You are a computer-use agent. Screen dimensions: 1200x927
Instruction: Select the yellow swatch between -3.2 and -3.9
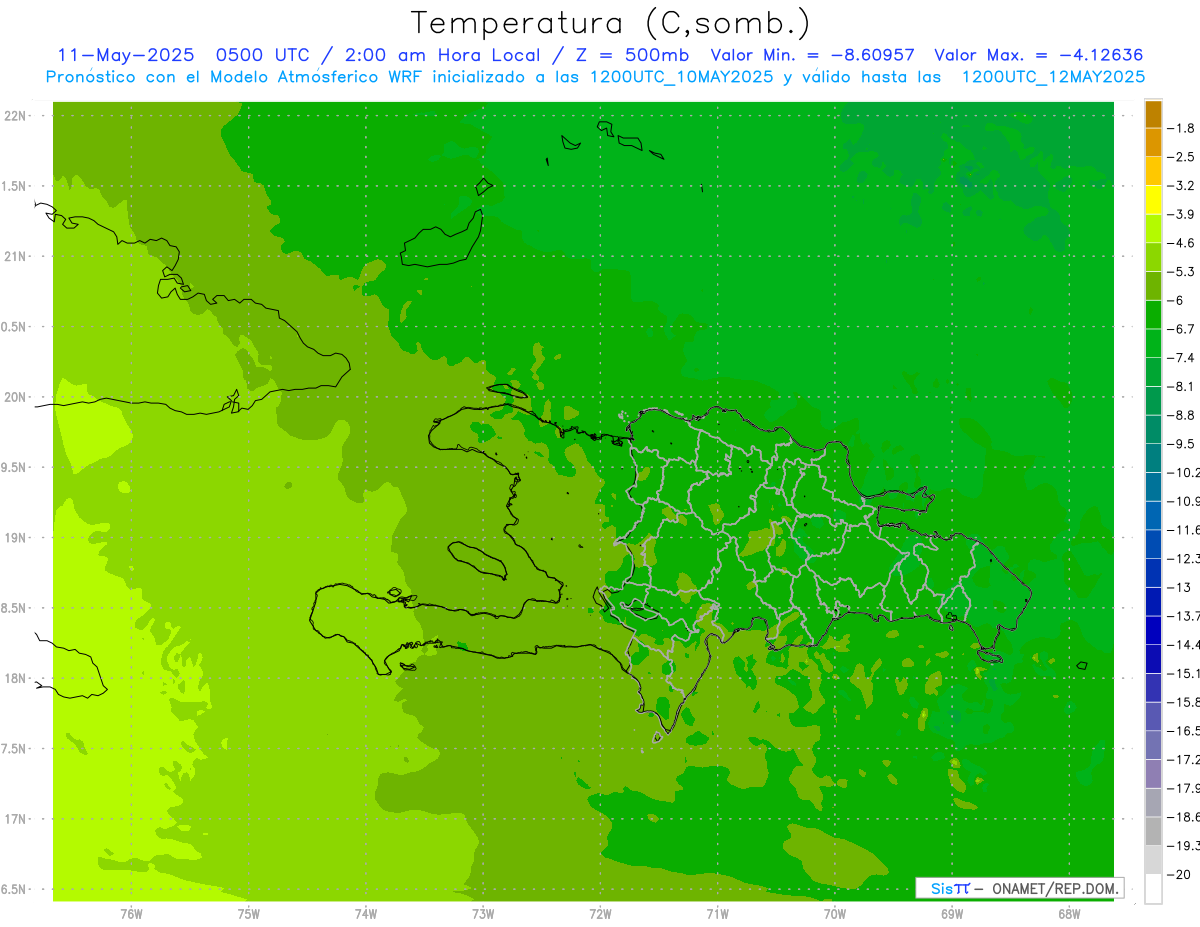(x=1153, y=200)
